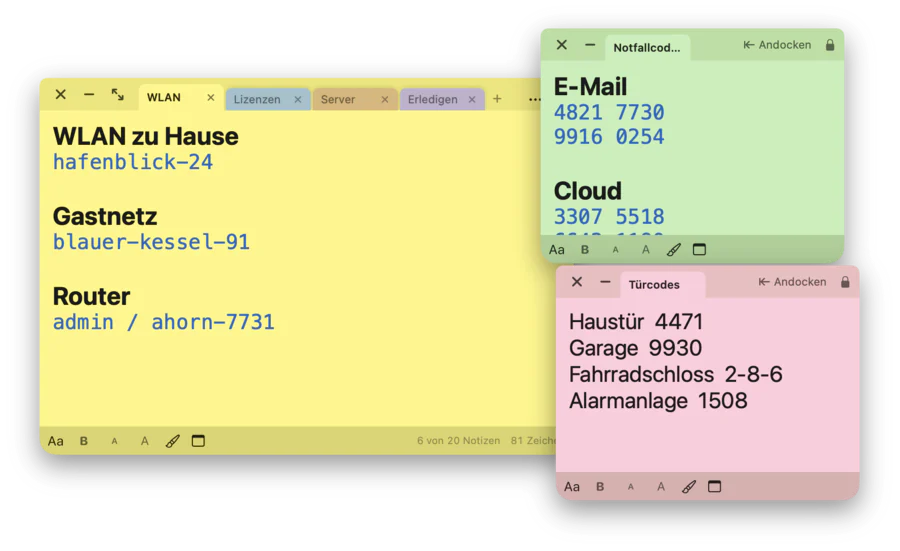Image resolution: width=900 pixels, height=551 pixels.
Task: Decrease font size in the pink Türcodes note
Action: (x=630, y=487)
